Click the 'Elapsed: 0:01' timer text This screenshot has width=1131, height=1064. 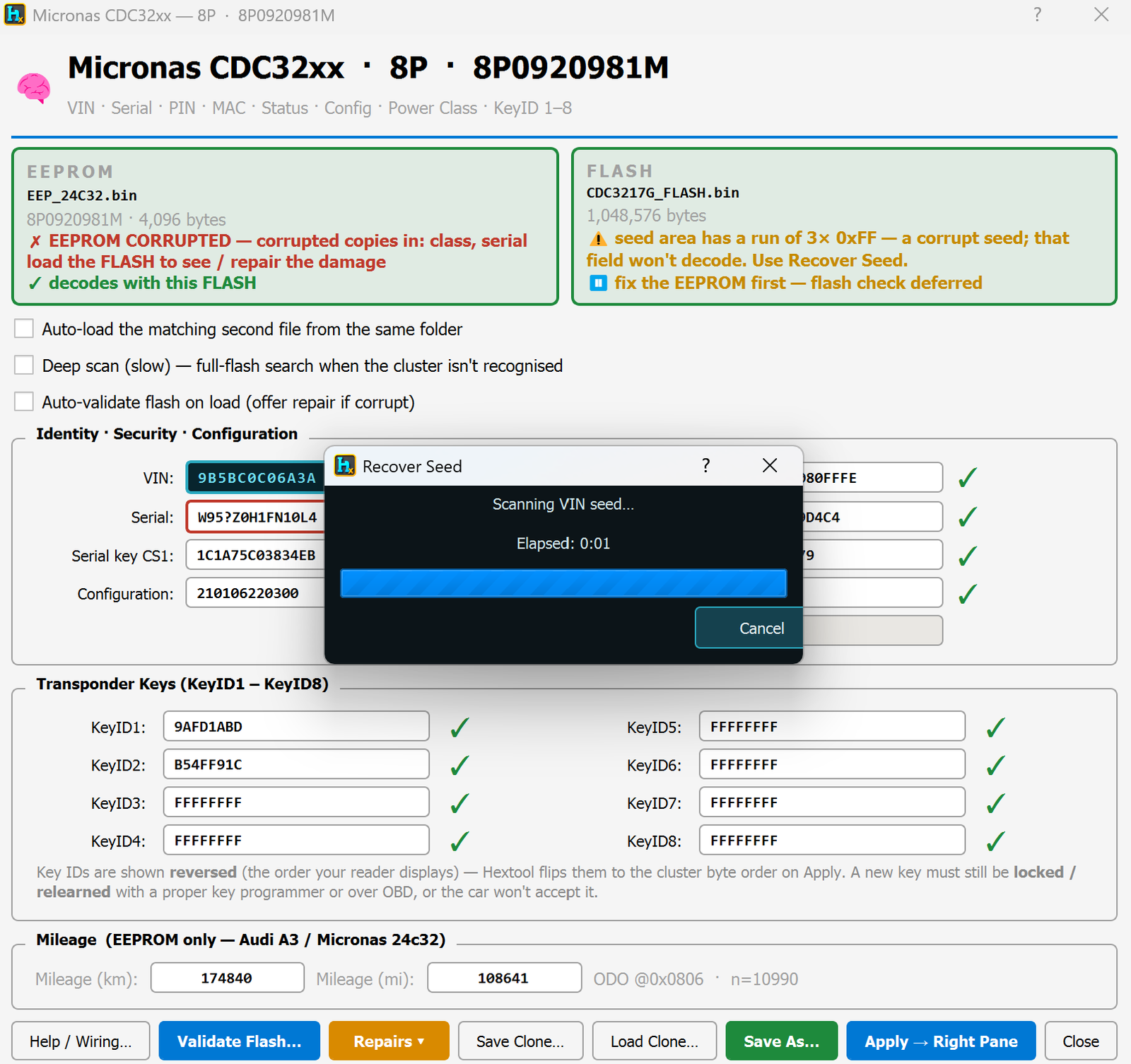click(x=563, y=544)
